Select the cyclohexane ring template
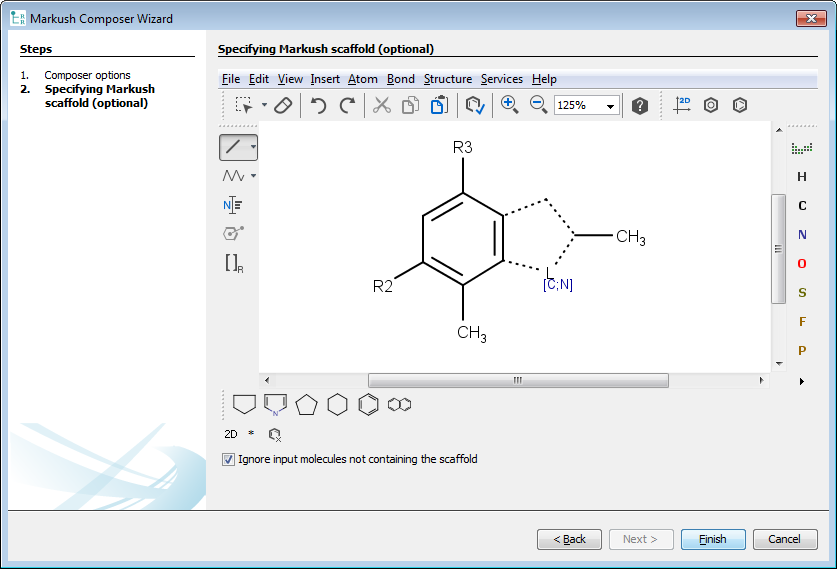 point(338,405)
